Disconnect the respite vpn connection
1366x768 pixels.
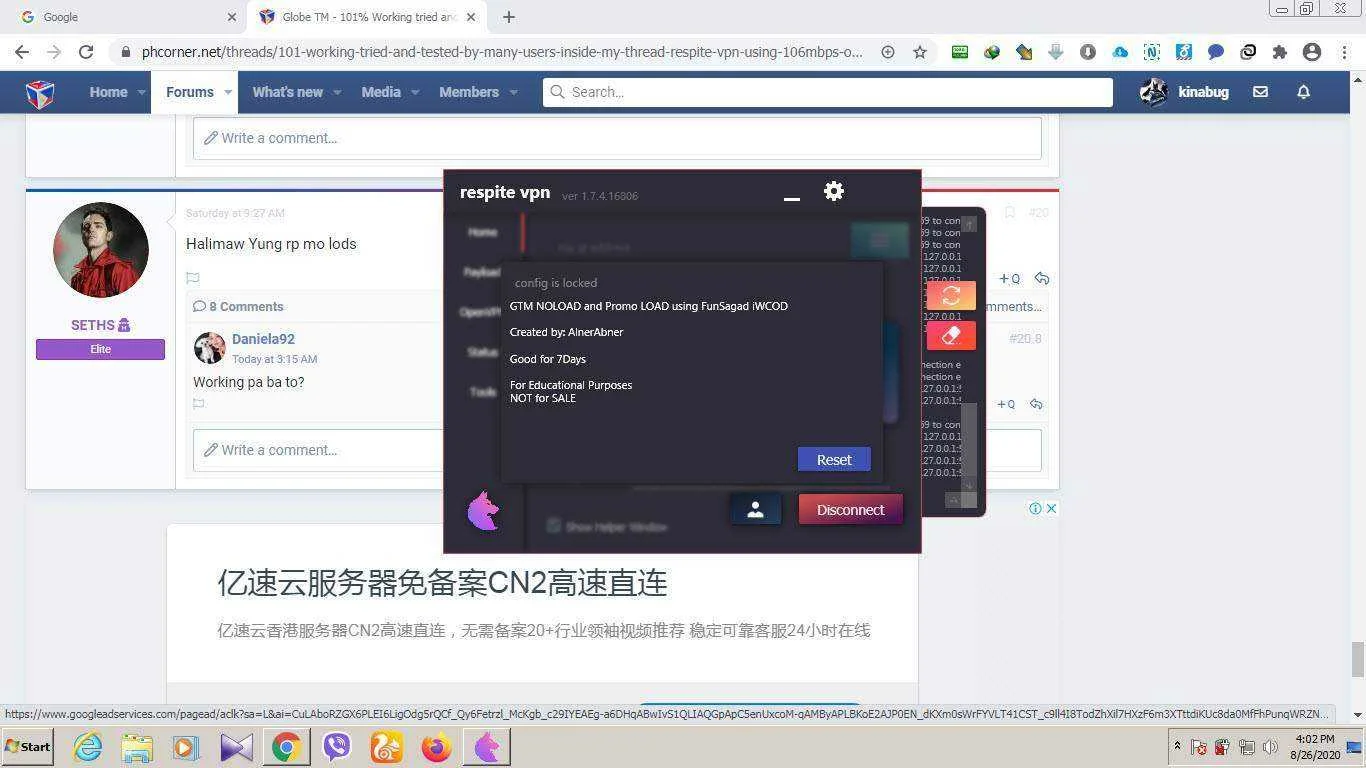(850, 509)
